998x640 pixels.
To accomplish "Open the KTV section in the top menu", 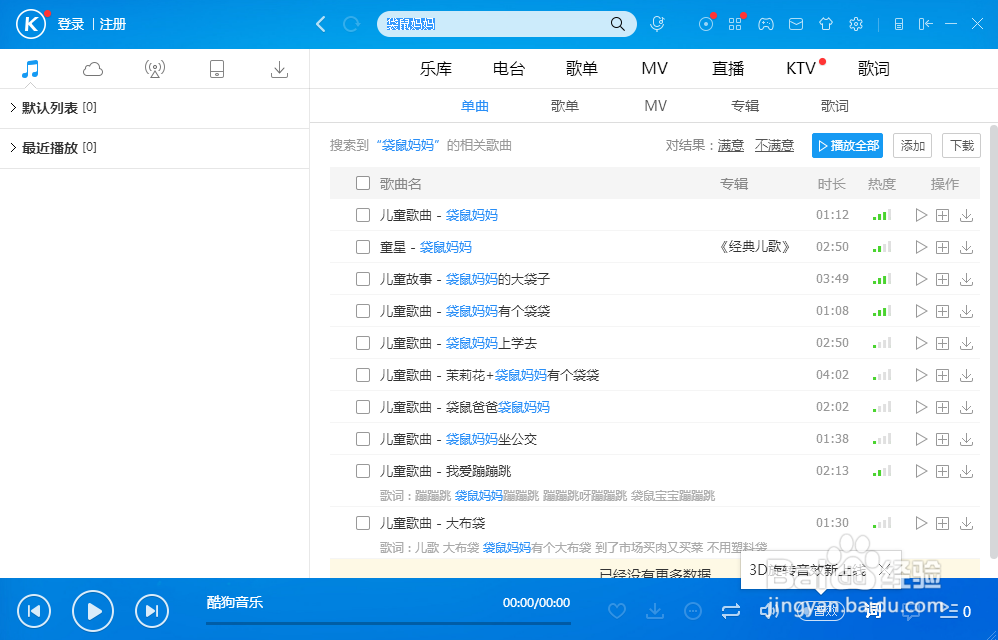I will [799, 68].
